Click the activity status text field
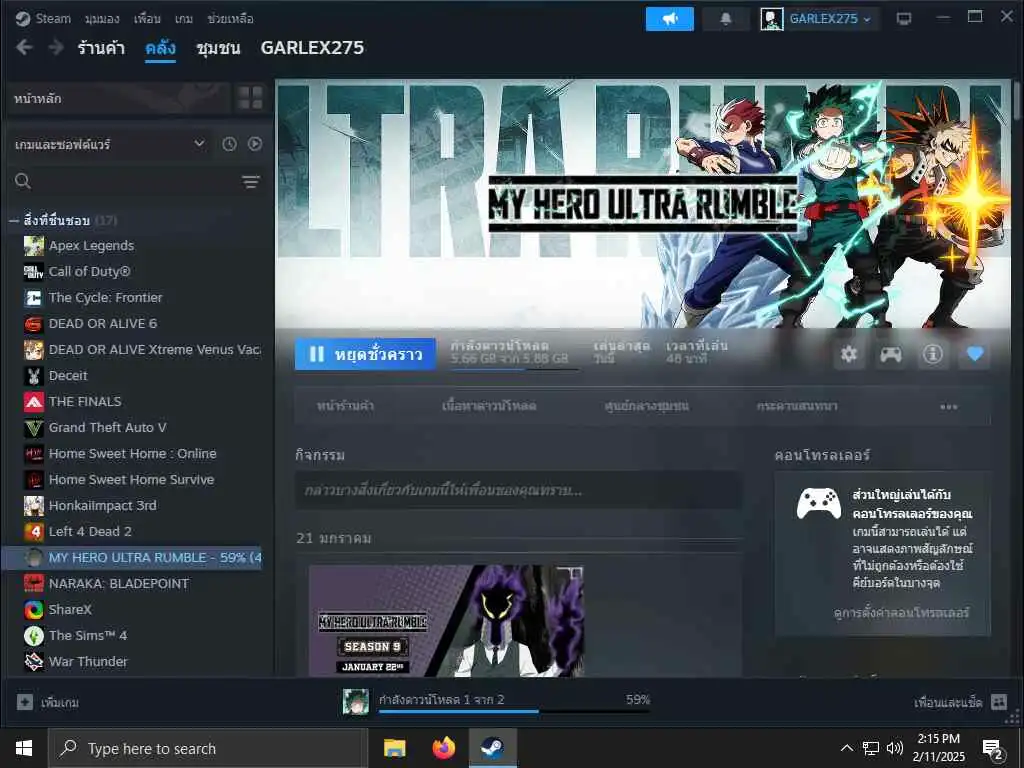Screen dimensions: 1024x768 (x=519, y=490)
